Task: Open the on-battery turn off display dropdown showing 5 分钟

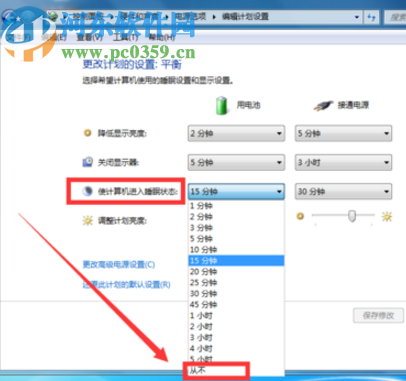Action: 236,162
